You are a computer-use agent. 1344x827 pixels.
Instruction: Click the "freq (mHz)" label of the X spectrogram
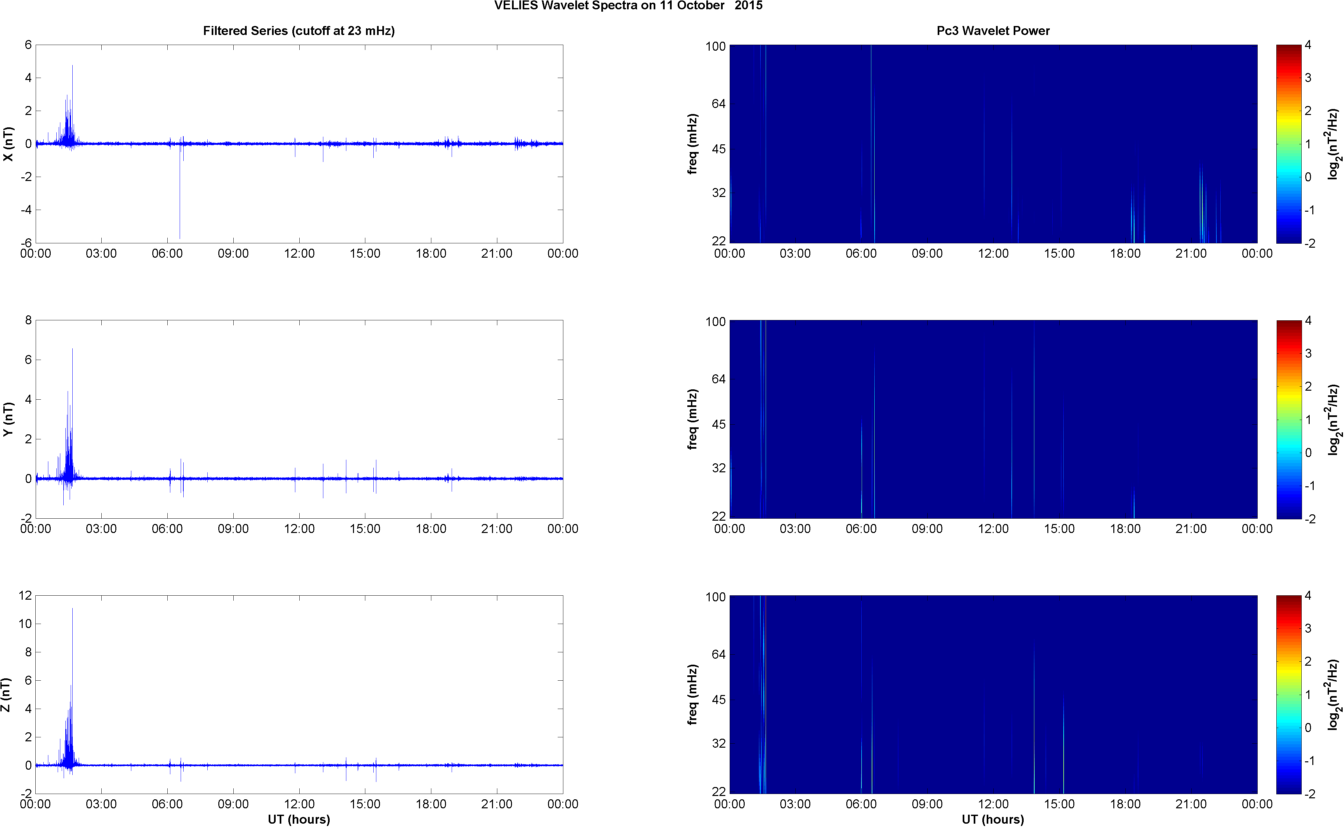692,143
